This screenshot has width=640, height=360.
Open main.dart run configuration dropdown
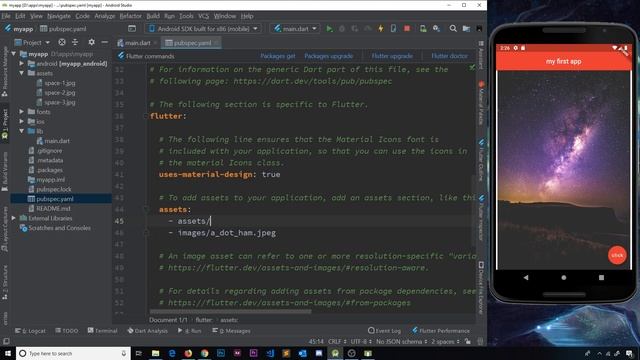pyautogui.click(x=296, y=29)
